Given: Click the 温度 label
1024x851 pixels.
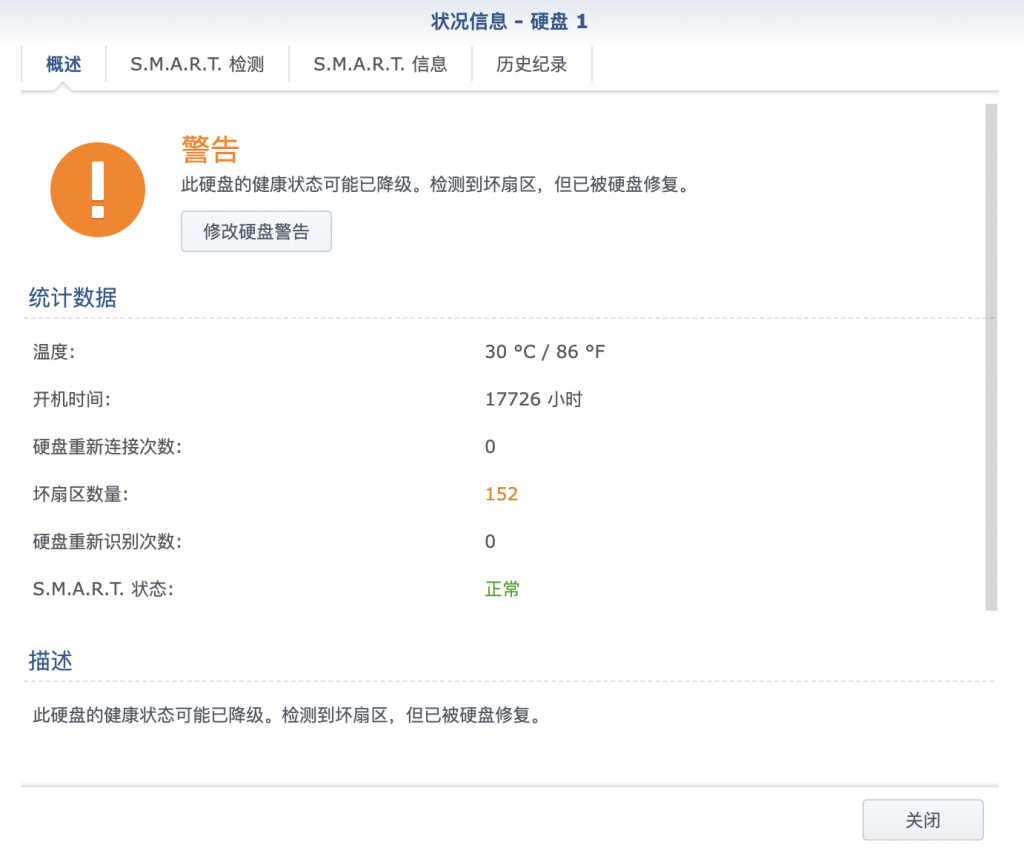Looking at the screenshot, I should (x=53, y=352).
